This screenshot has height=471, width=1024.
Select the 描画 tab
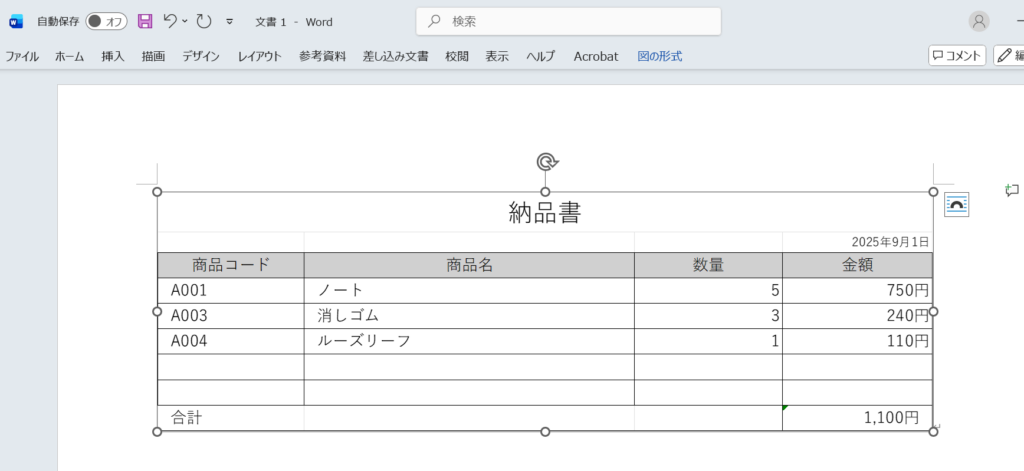coord(153,56)
